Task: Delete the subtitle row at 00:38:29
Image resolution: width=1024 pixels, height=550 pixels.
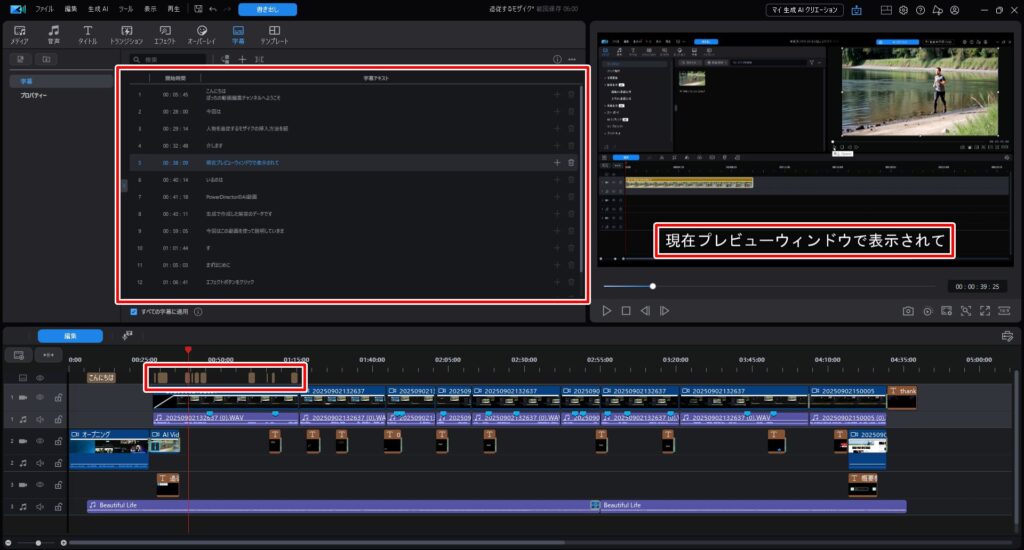Action: click(x=571, y=162)
